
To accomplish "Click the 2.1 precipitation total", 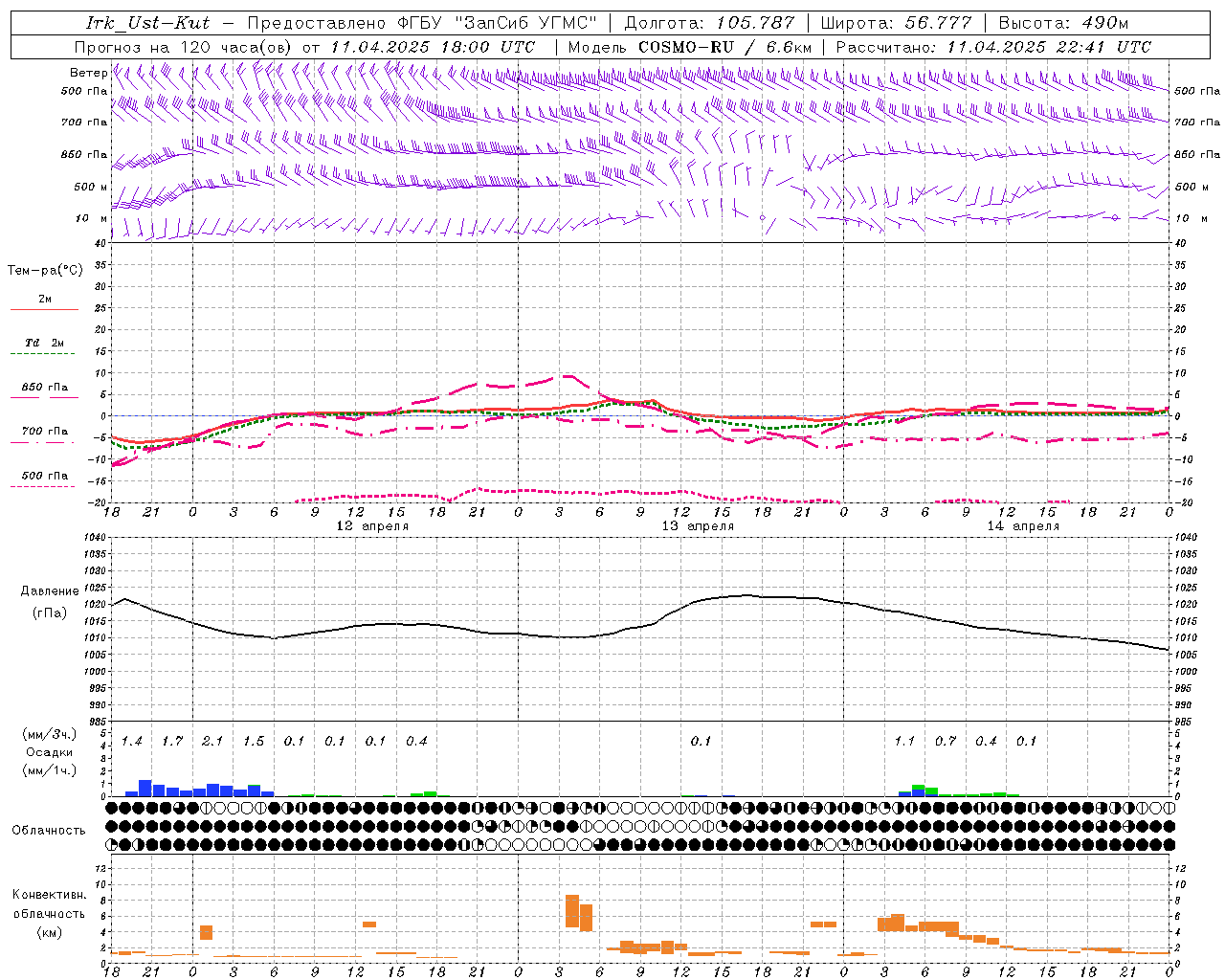I will tap(212, 741).
